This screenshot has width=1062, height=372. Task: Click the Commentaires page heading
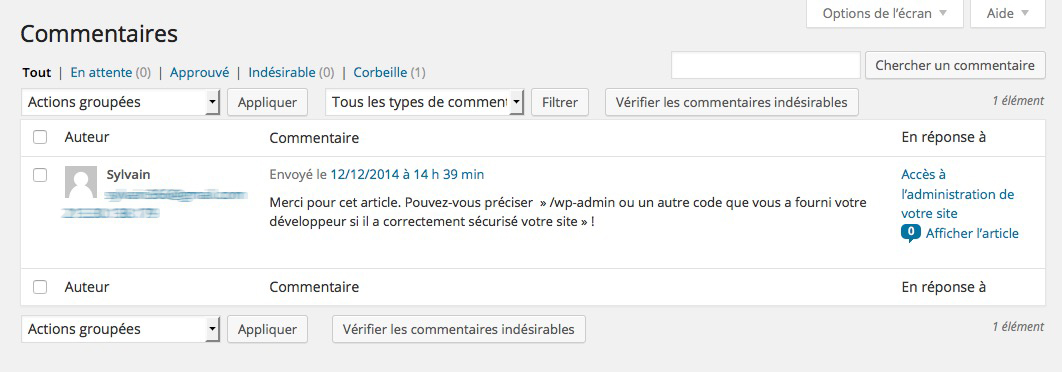click(99, 34)
